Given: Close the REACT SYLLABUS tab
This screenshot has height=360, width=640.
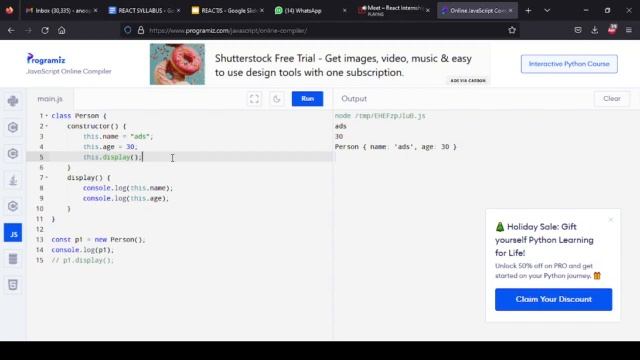Looking at the screenshot, I should tap(178, 11).
